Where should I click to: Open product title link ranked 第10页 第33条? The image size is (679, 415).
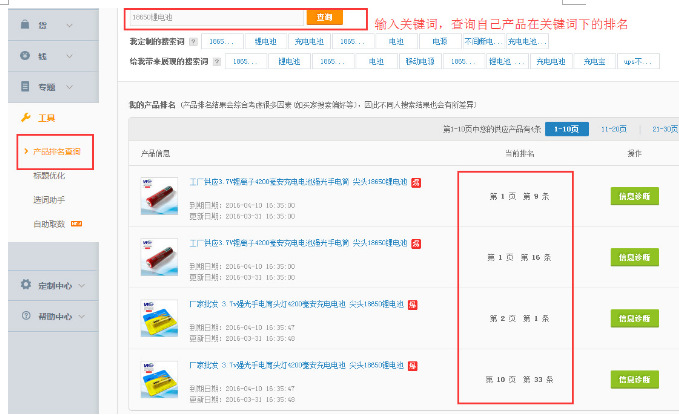pyautogui.click(x=297, y=365)
